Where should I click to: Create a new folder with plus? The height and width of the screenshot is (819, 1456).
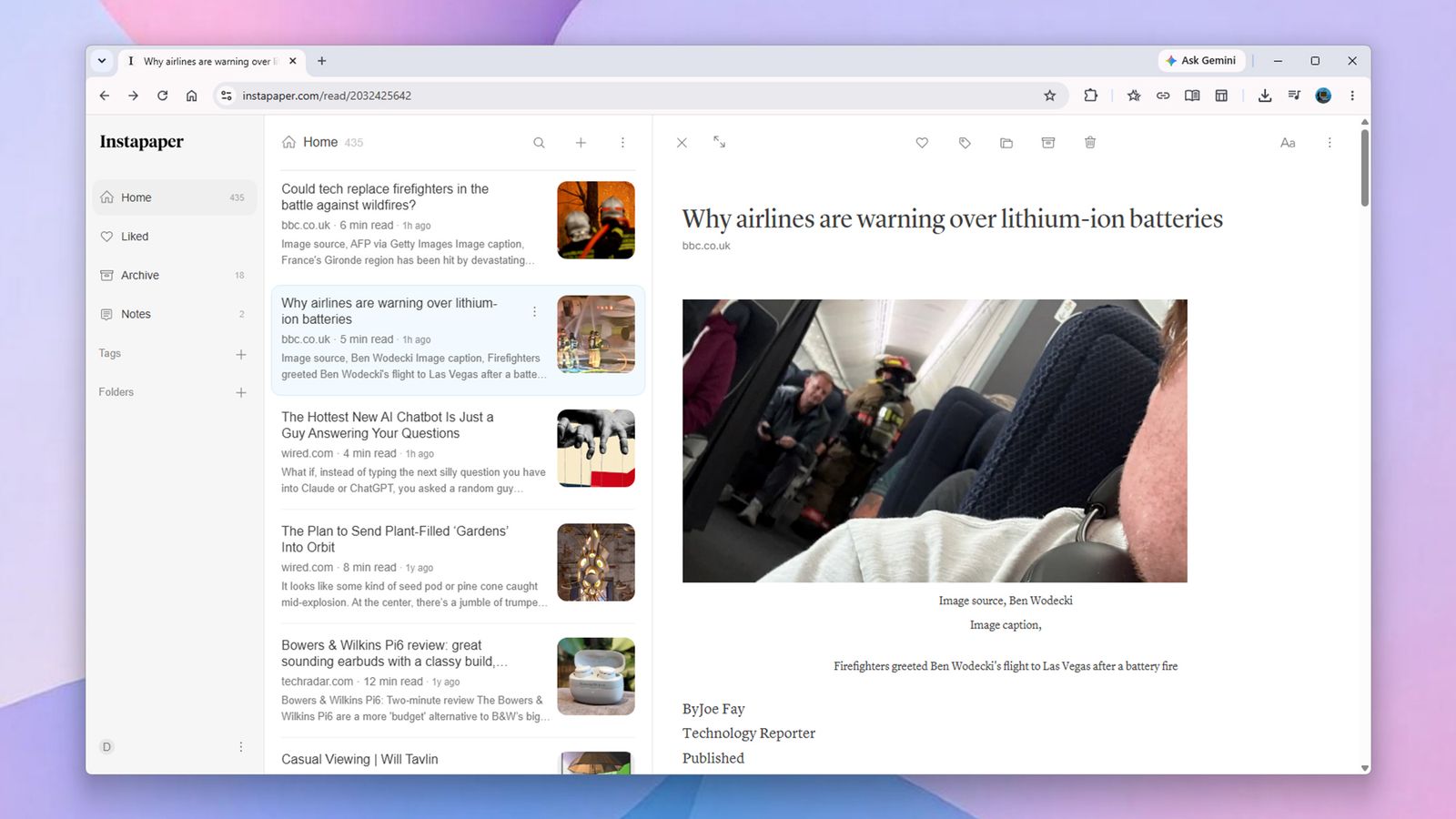[x=241, y=393]
